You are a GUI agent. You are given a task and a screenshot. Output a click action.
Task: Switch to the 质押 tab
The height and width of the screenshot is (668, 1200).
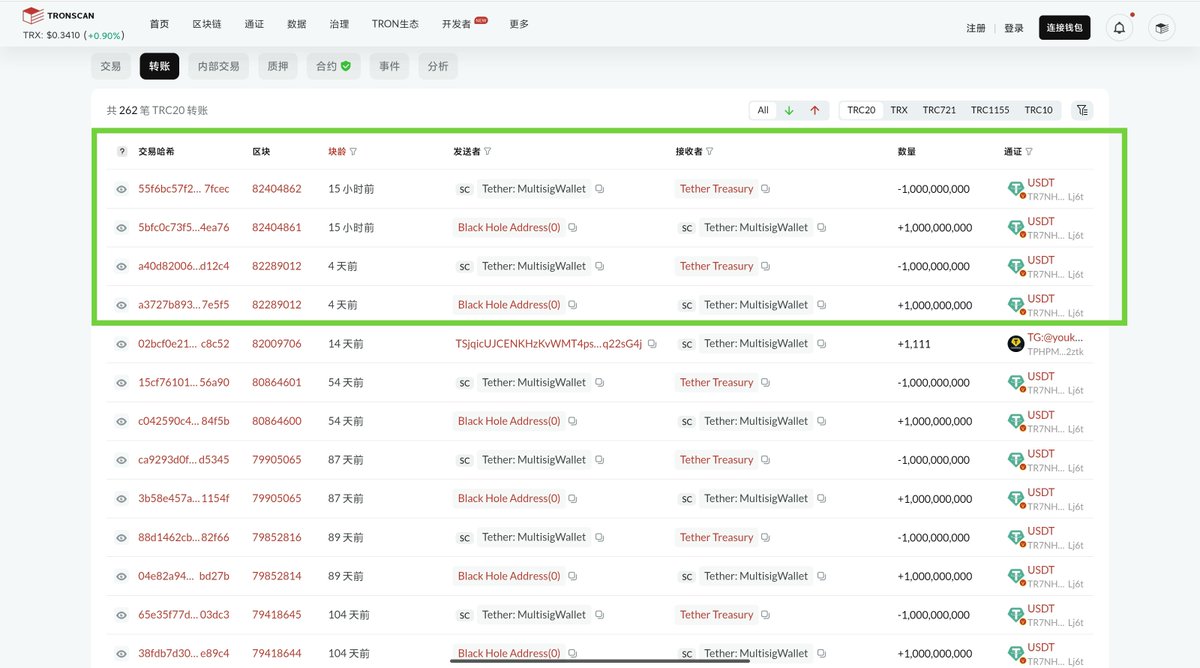coord(277,66)
